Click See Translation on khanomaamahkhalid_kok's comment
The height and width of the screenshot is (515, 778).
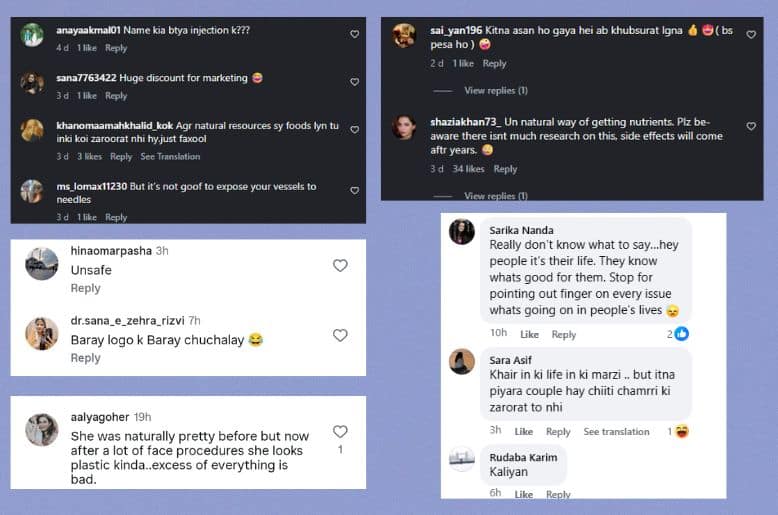tap(170, 157)
